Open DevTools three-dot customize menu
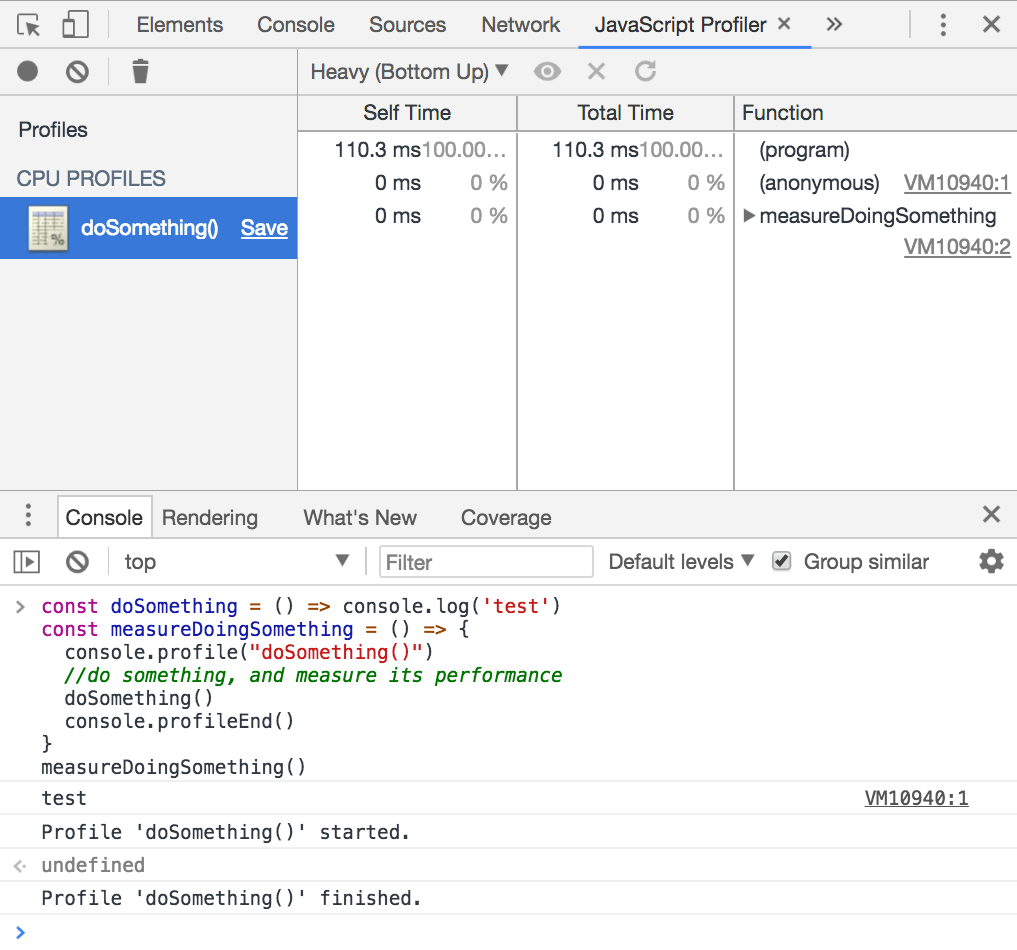This screenshot has height=950, width=1017. (942, 25)
